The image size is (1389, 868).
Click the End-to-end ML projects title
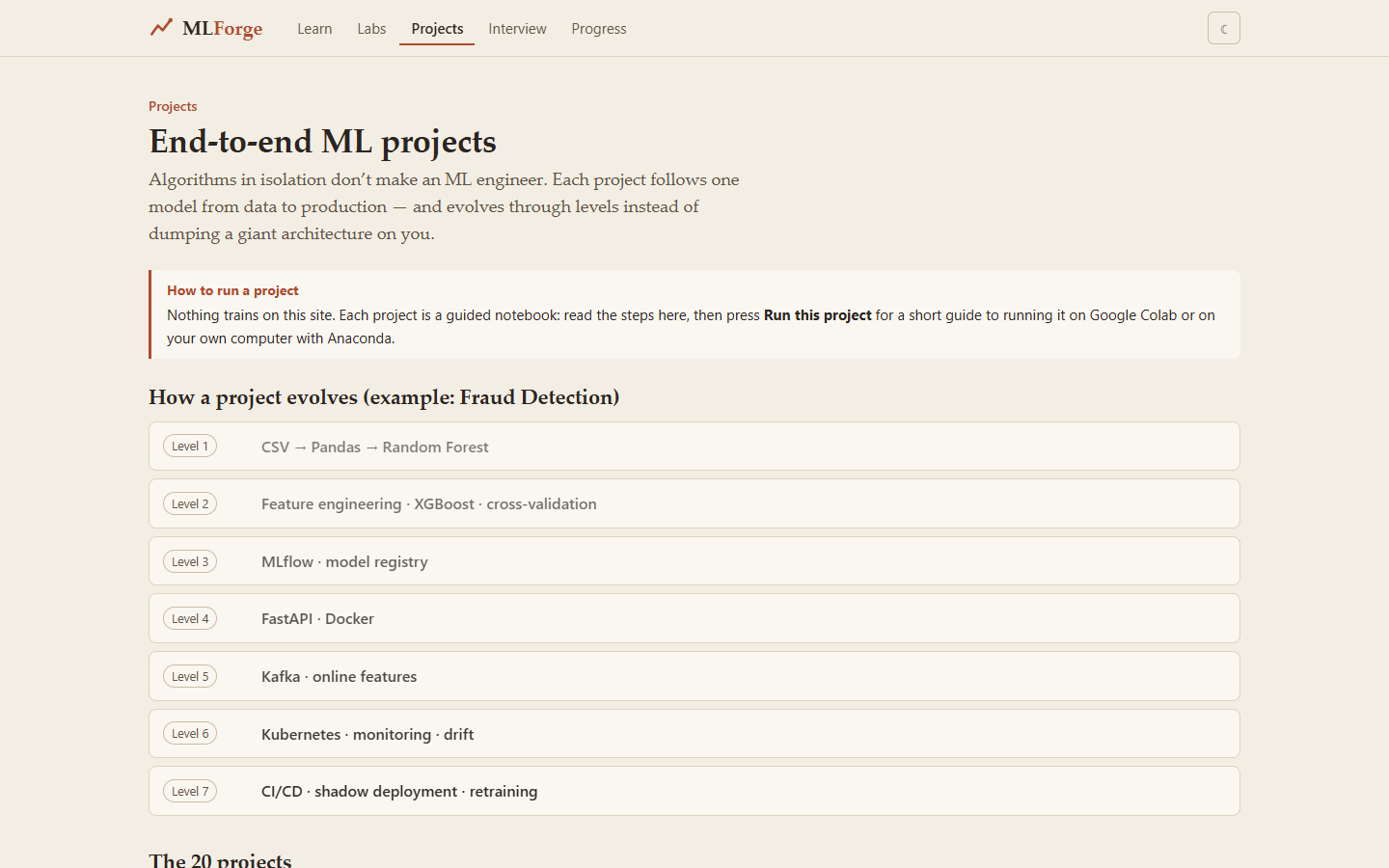click(x=322, y=142)
